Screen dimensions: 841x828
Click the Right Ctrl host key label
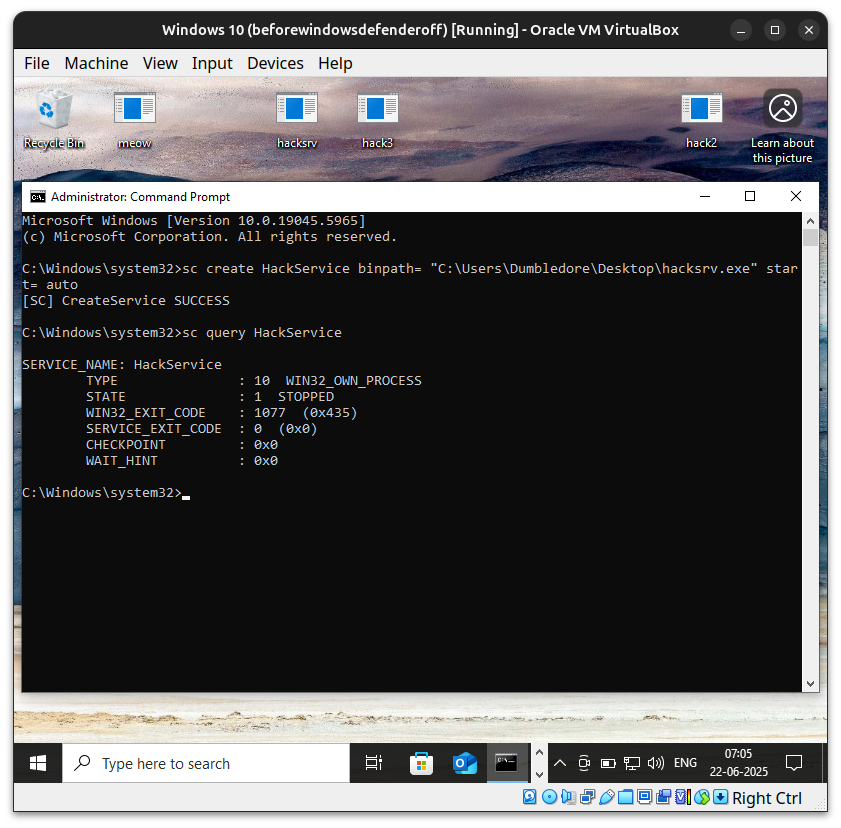[x=766, y=798]
